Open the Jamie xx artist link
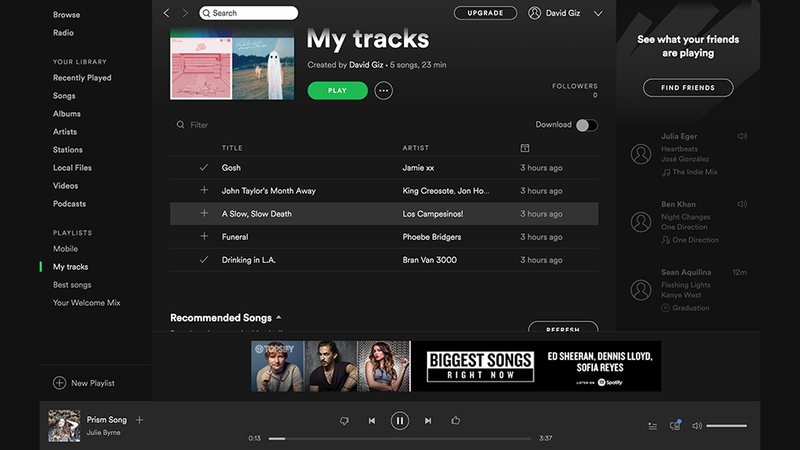The image size is (800, 450). point(418,167)
